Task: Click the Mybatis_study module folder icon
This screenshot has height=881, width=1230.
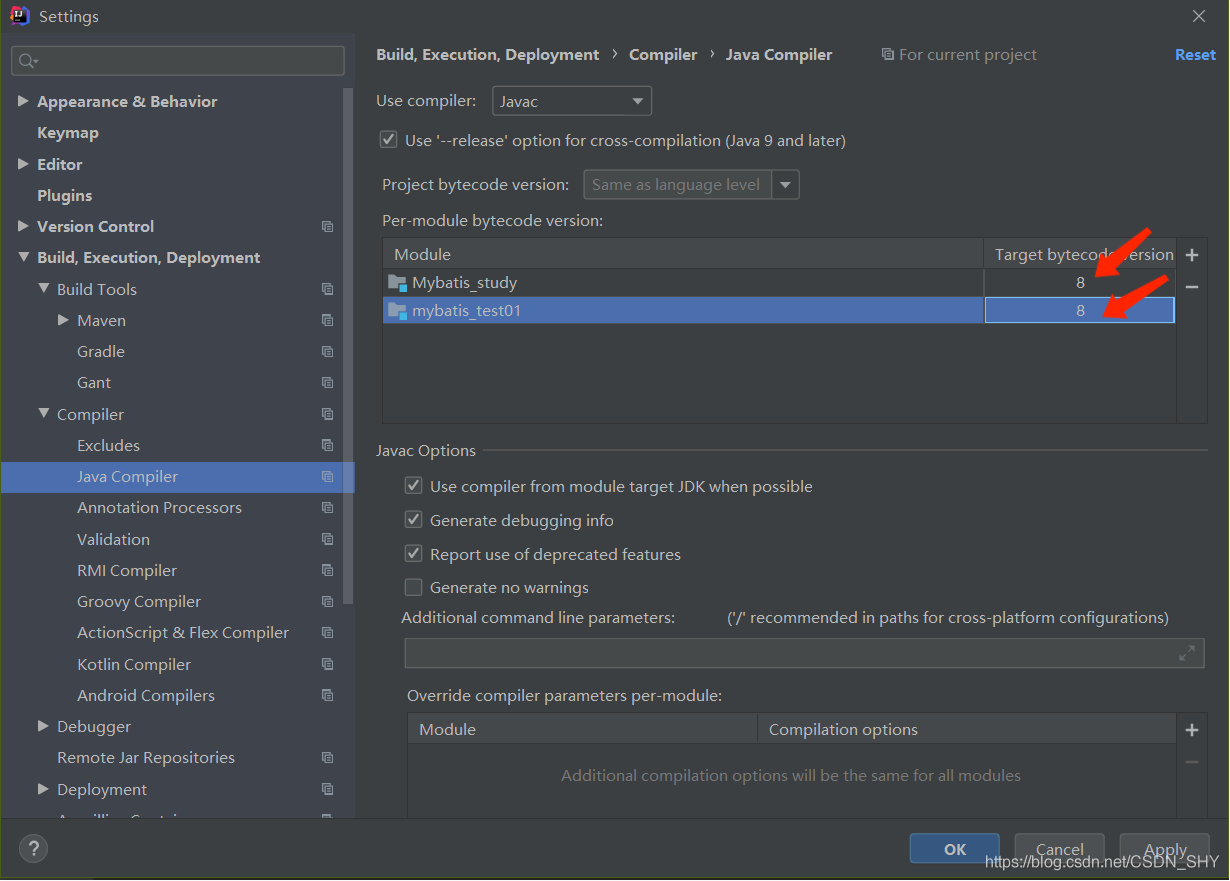Action: [x=397, y=283]
